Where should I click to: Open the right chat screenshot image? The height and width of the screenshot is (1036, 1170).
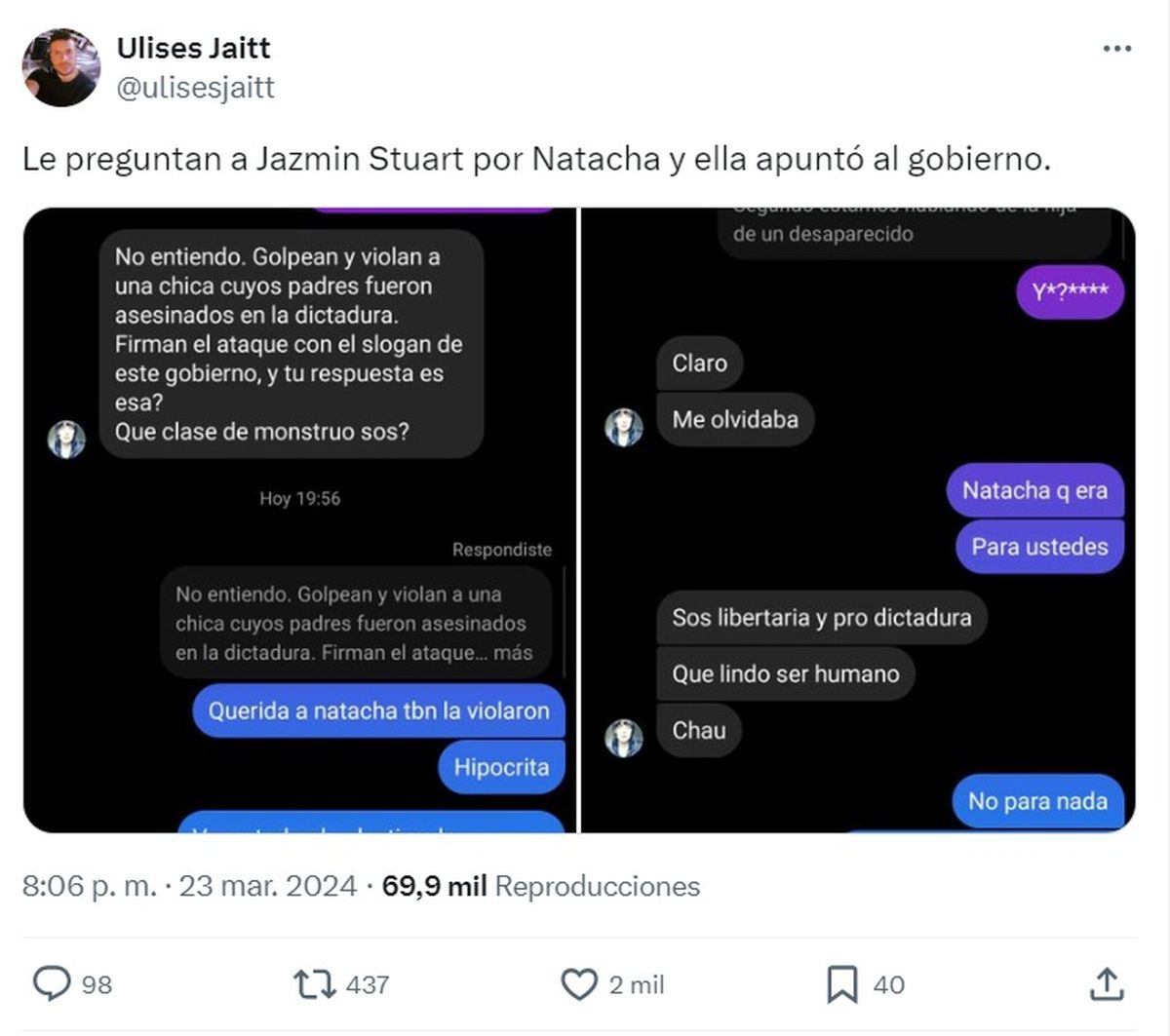point(859,520)
